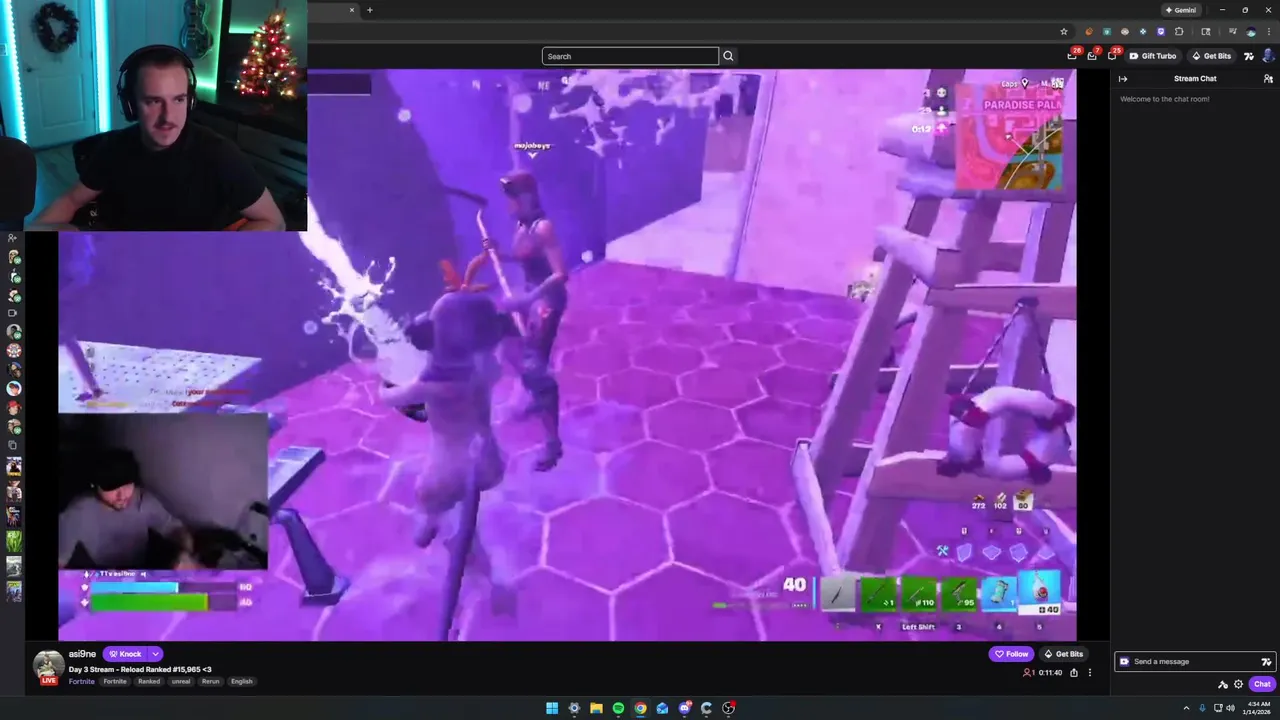Image resolution: width=1280 pixels, height=720 pixels.
Task: Click the asi9ne channel name
Action: [82, 654]
